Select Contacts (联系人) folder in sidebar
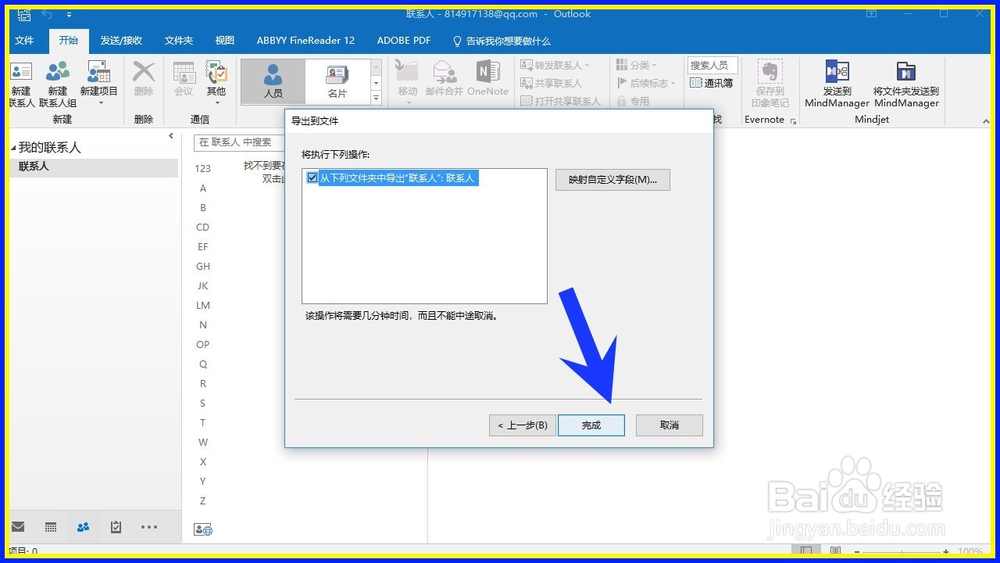This screenshot has width=1000, height=563. (94, 167)
